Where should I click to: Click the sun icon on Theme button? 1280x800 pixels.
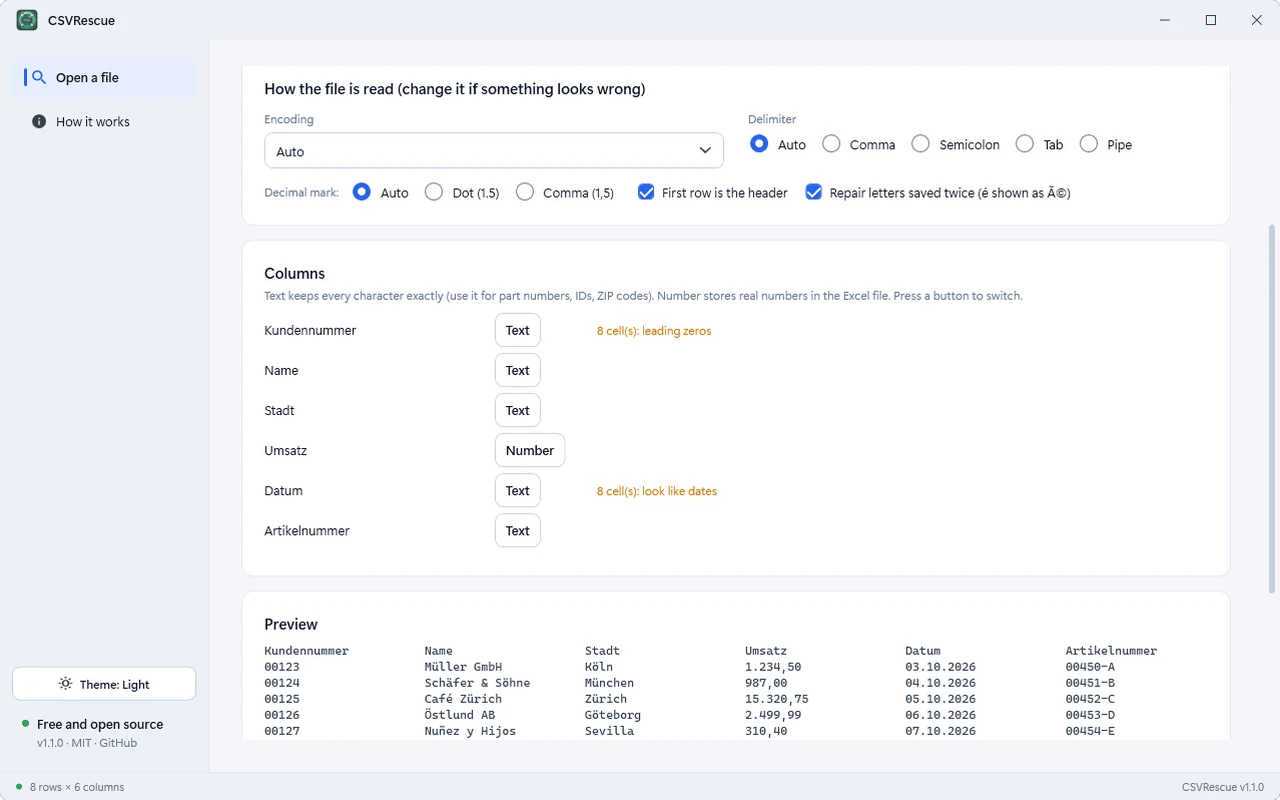click(65, 684)
